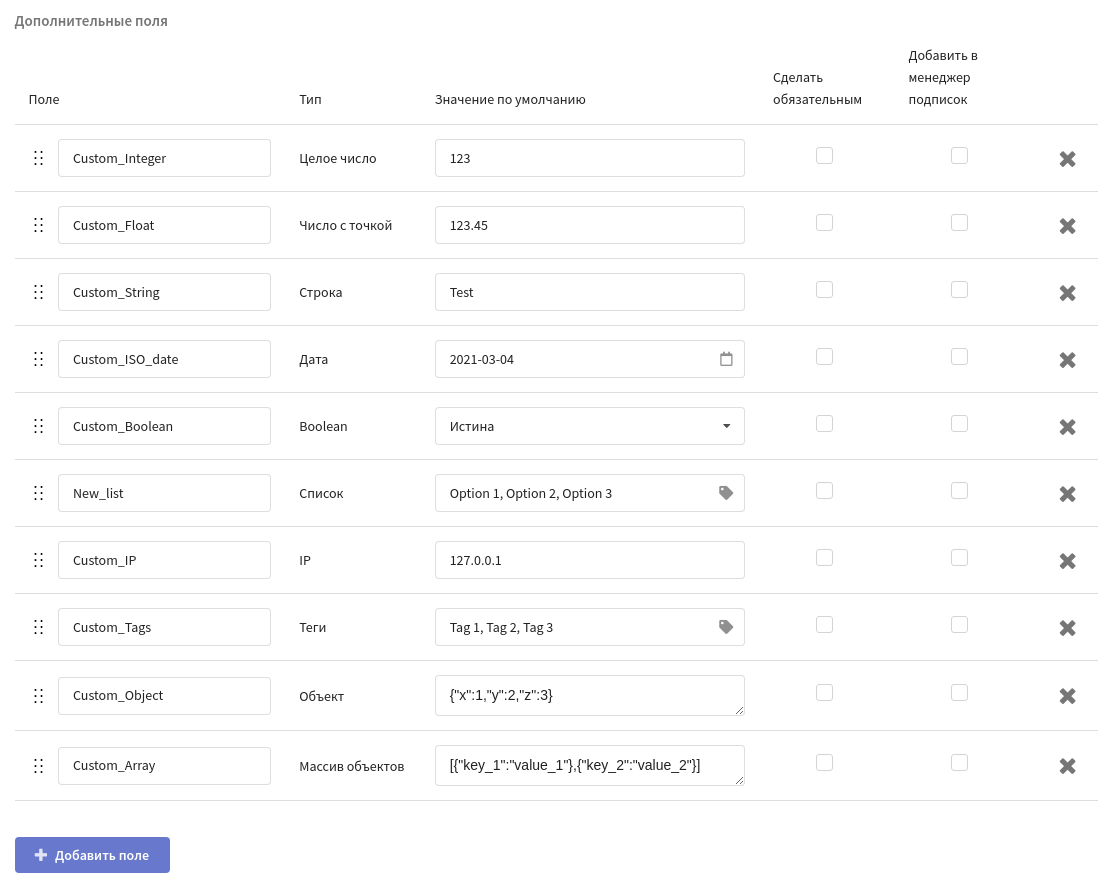Click tag icon in Custom_Tags value

726,627
